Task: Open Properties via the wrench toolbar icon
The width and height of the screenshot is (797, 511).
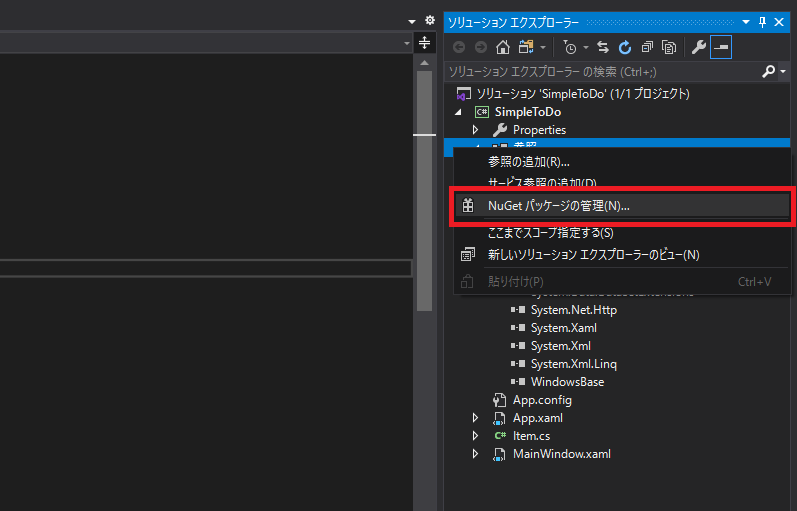Action: pyautogui.click(x=699, y=47)
